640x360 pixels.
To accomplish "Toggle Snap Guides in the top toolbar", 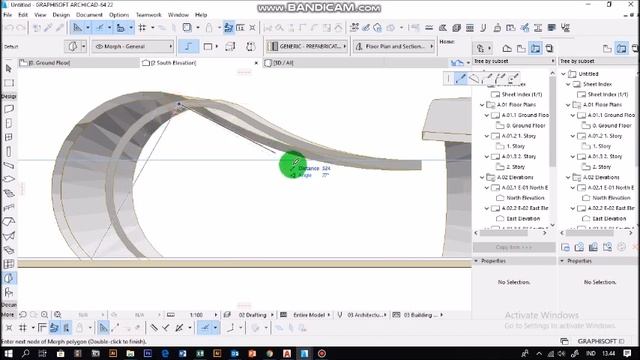I will 100,28.
